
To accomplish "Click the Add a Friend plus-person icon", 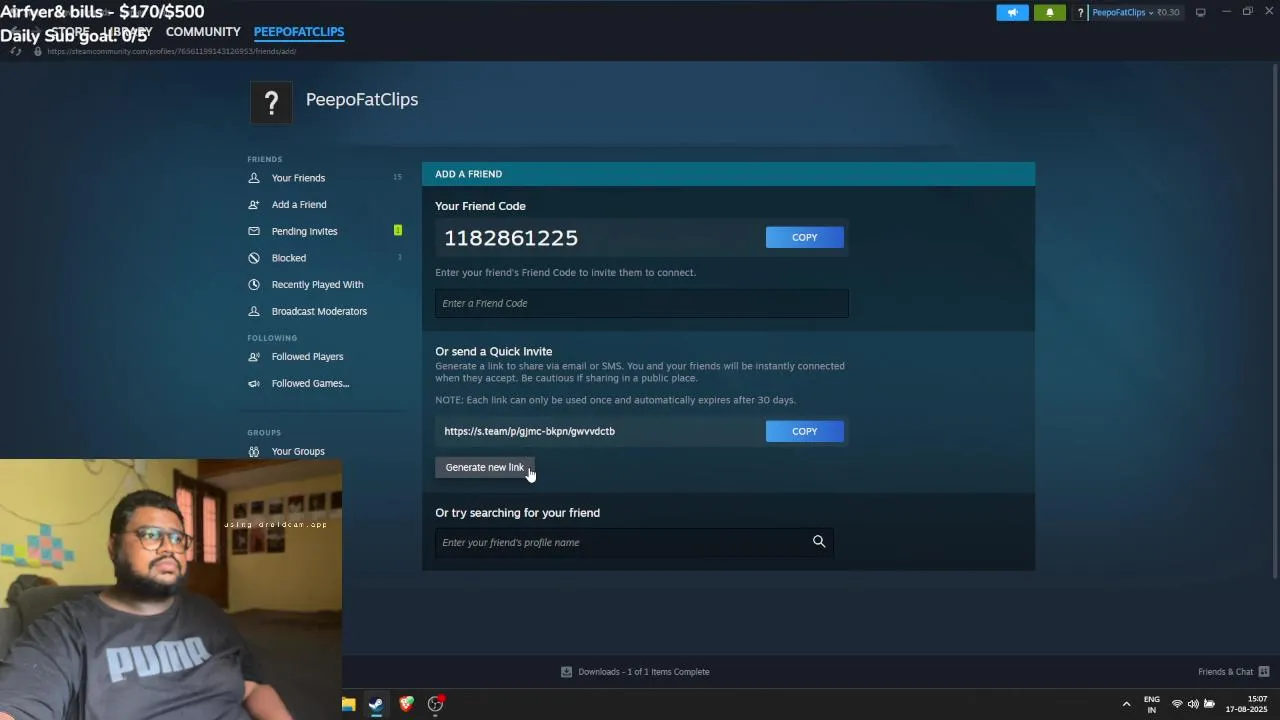I will (x=254, y=205).
